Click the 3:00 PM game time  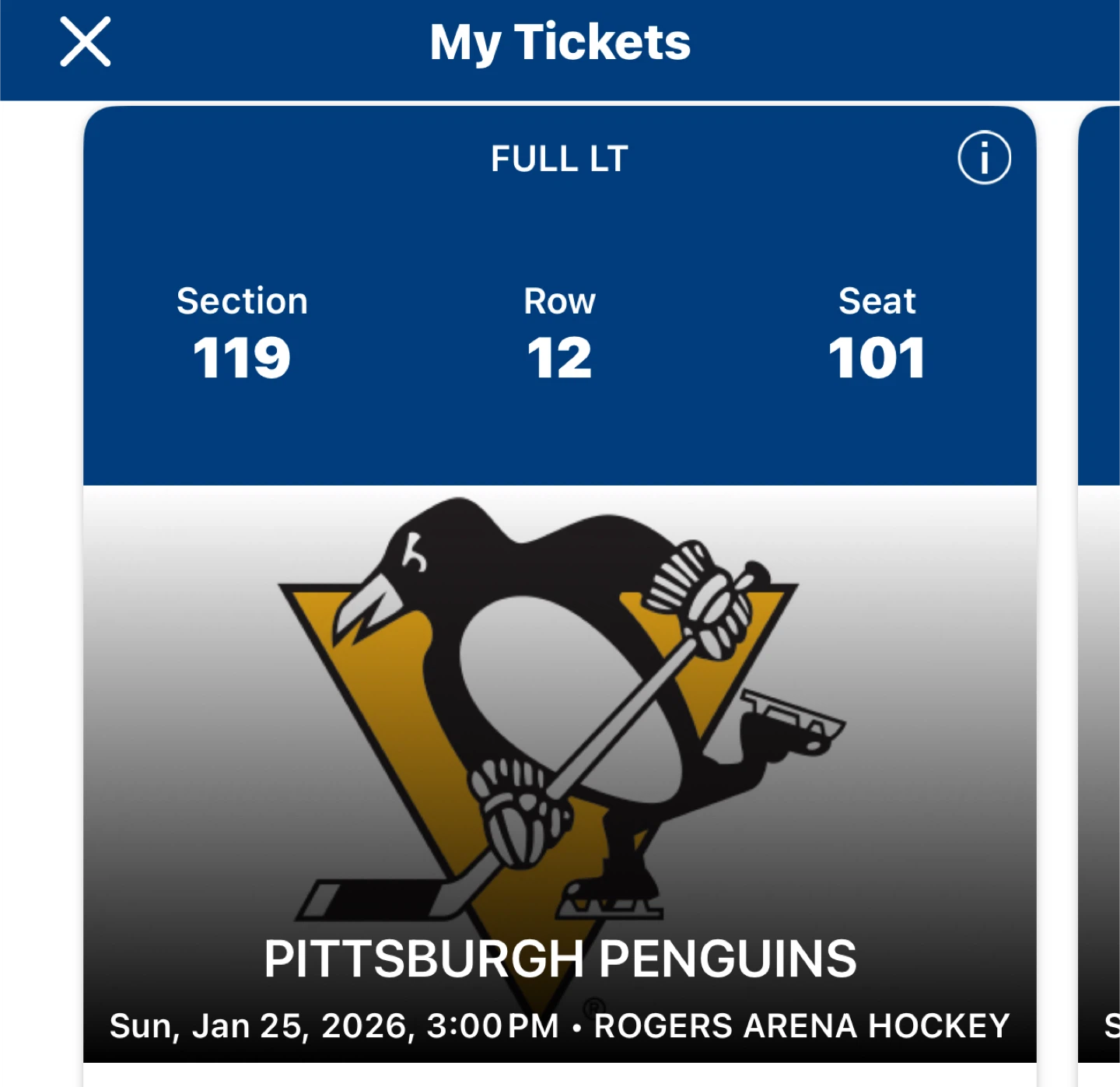[492, 1026]
